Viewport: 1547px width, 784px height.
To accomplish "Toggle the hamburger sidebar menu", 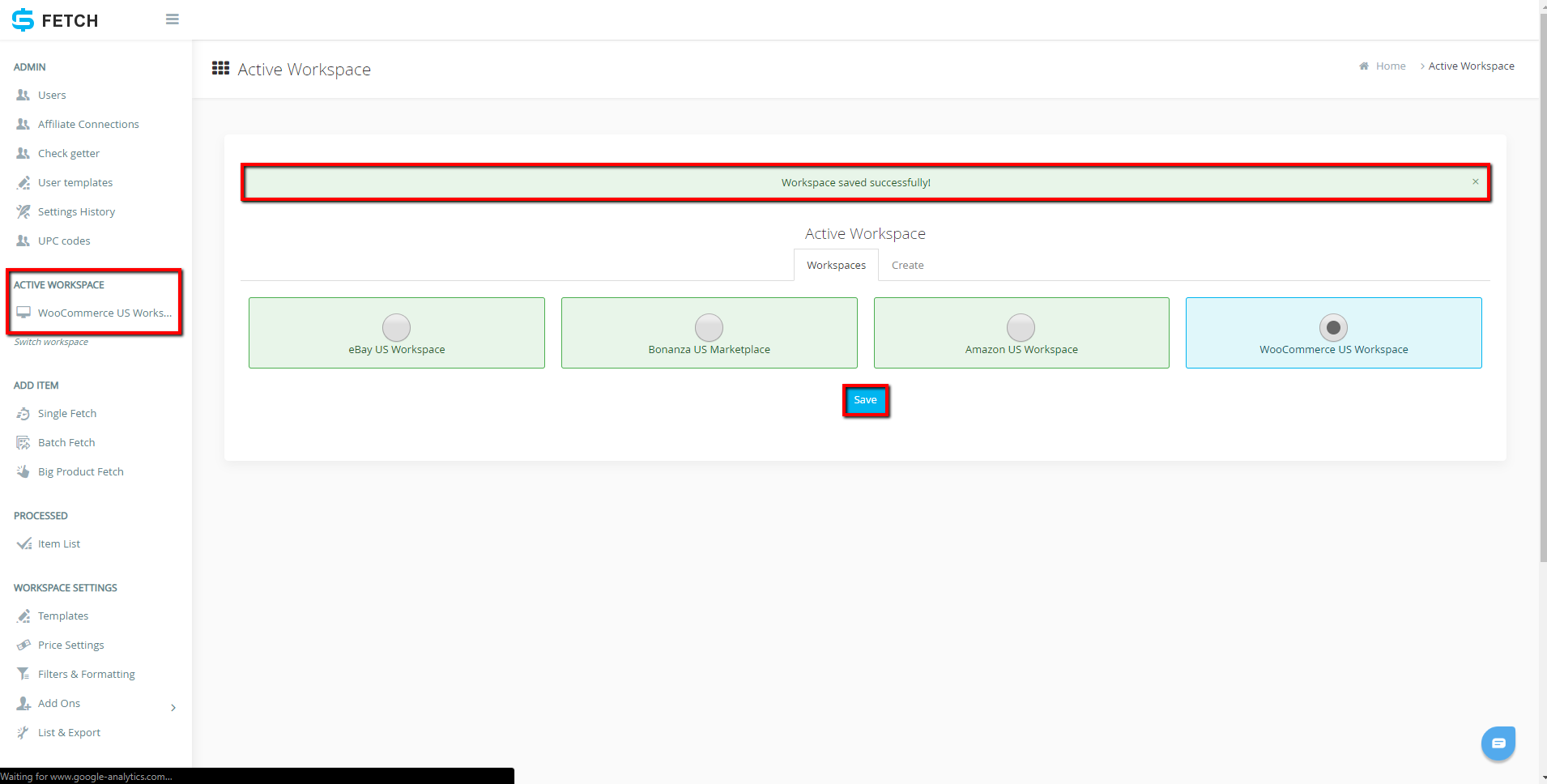I will pyautogui.click(x=172, y=19).
